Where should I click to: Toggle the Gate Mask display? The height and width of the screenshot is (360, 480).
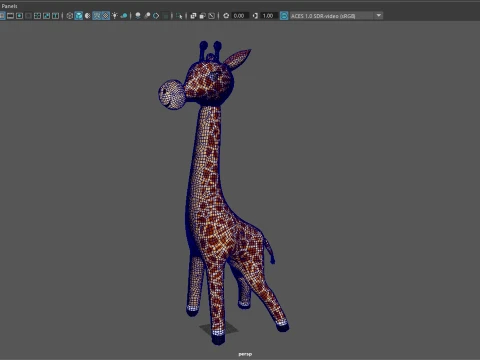click(28, 16)
